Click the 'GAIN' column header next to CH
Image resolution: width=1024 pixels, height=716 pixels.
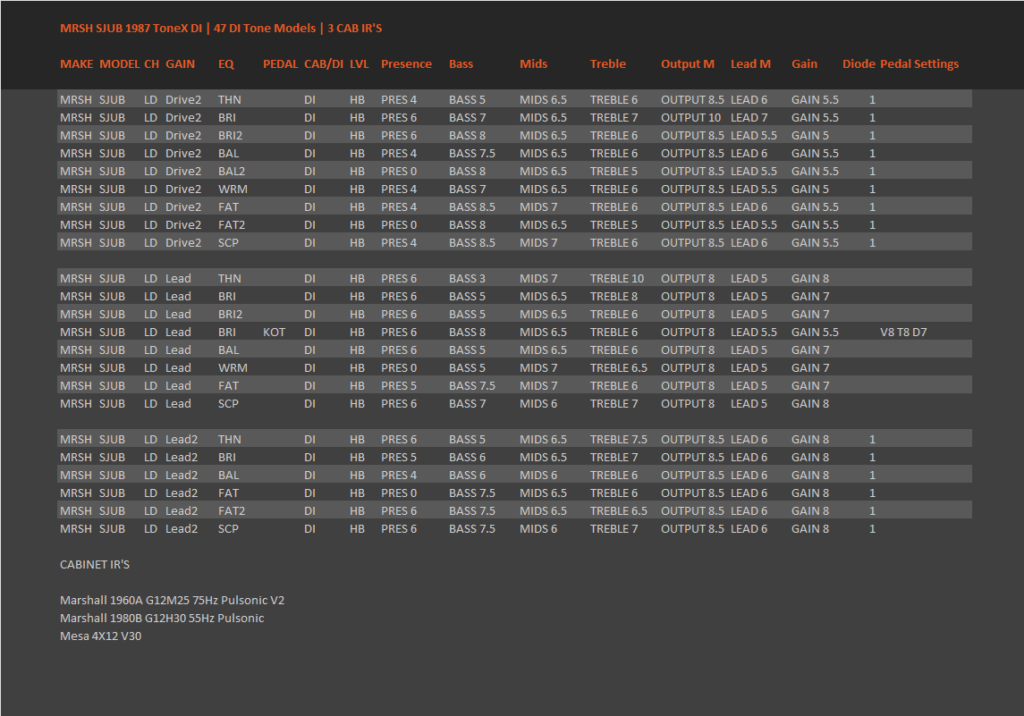pos(180,64)
